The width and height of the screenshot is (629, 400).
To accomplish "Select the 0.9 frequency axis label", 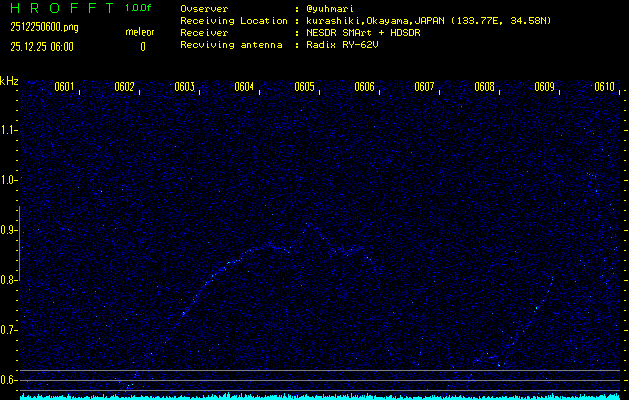I will click(9, 230).
